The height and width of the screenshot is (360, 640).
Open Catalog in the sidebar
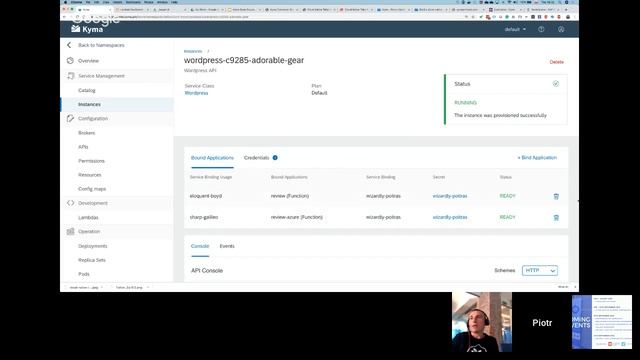pos(87,90)
